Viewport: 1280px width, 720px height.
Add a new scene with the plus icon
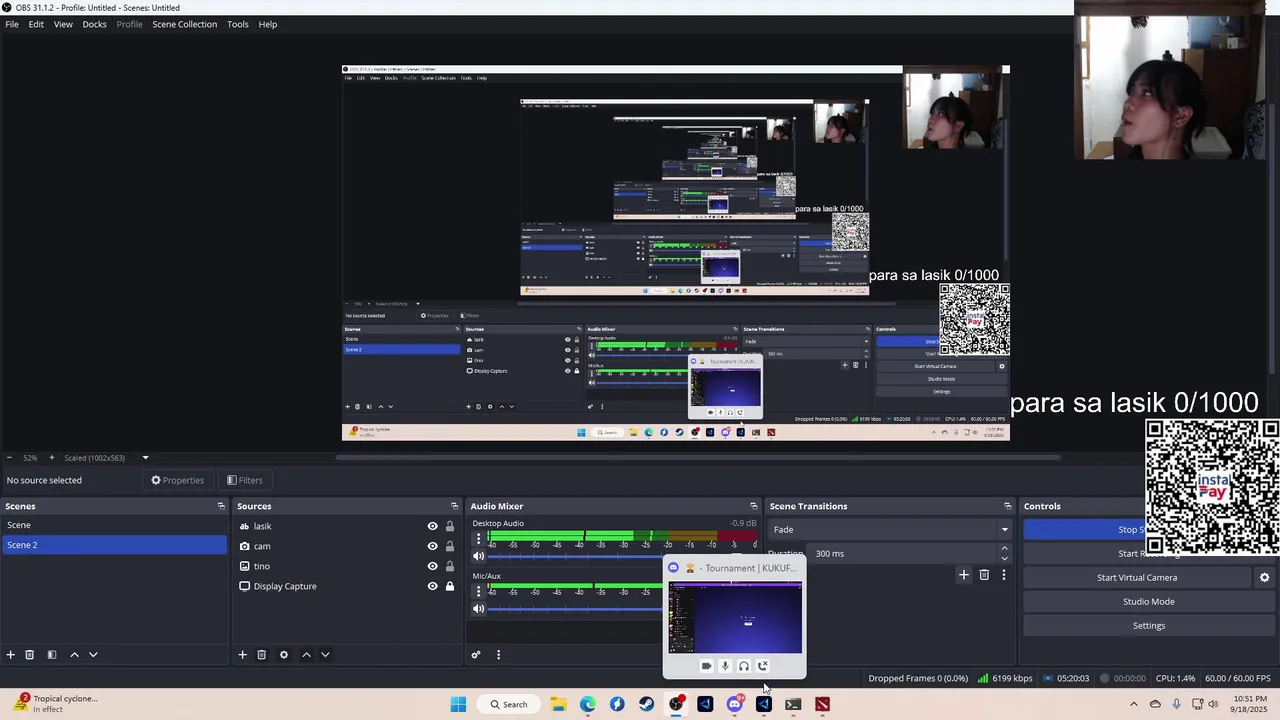(11, 655)
